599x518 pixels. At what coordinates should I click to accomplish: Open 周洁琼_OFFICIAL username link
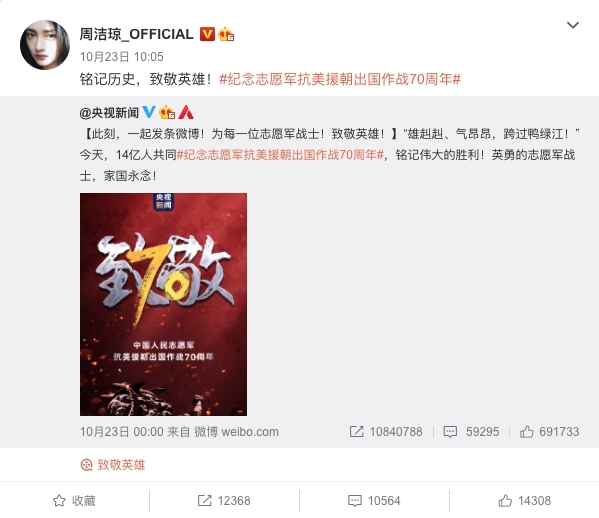pyautogui.click(x=136, y=34)
